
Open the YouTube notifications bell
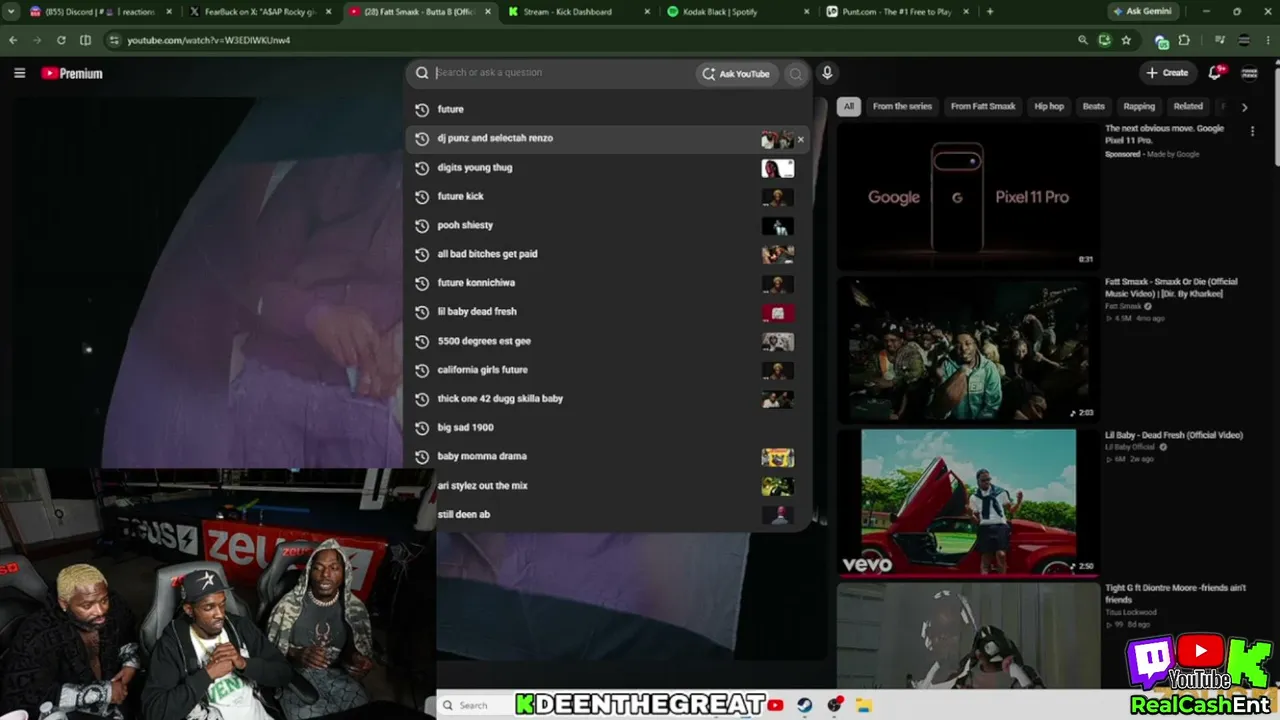pos(1215,73)
